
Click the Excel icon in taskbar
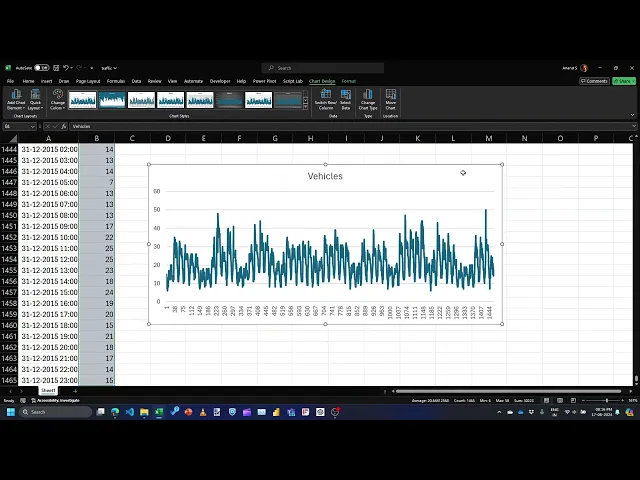click(159, 412)
